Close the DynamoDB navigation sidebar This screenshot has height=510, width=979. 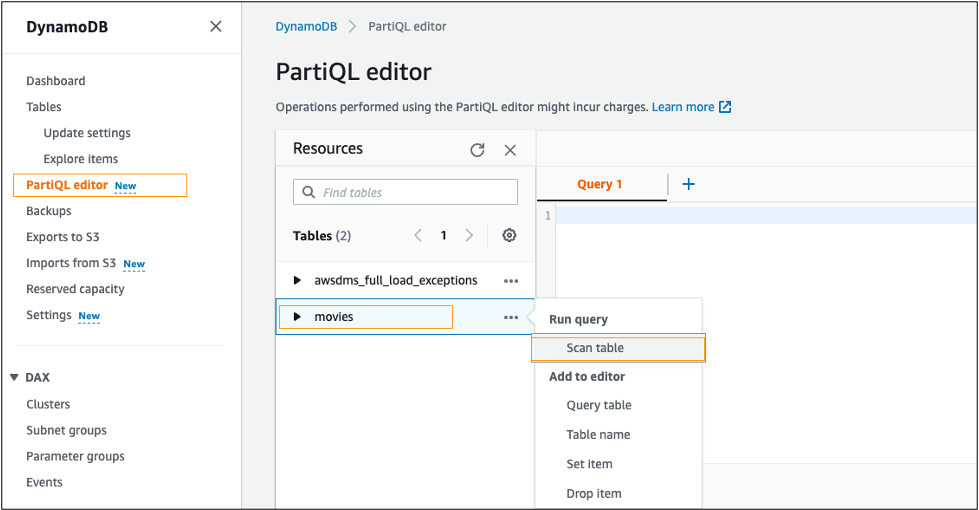pos(215,26)
